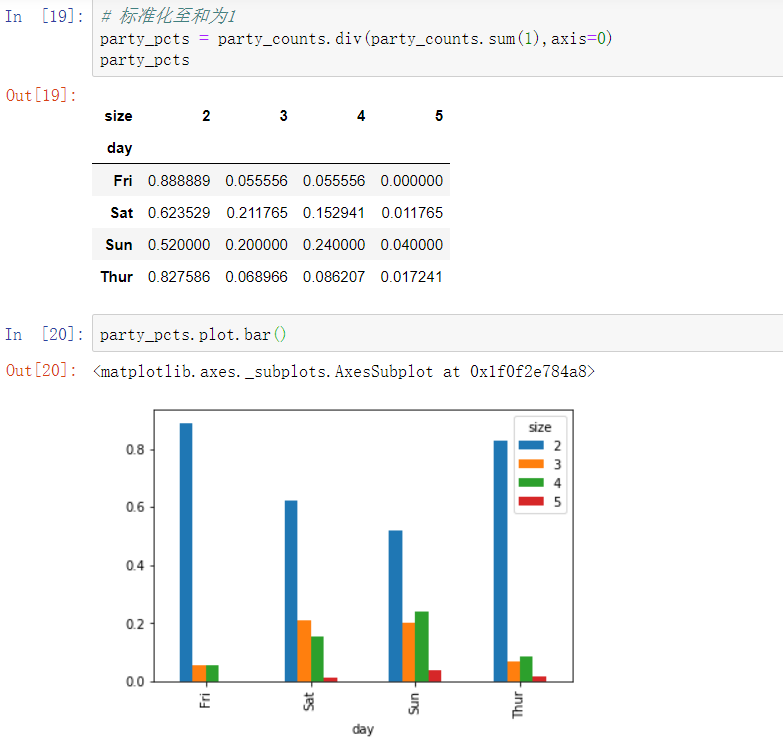The image size is (783, 743).
Task: Click the x-axis label 'day' under chart
Action: (363, 729)
